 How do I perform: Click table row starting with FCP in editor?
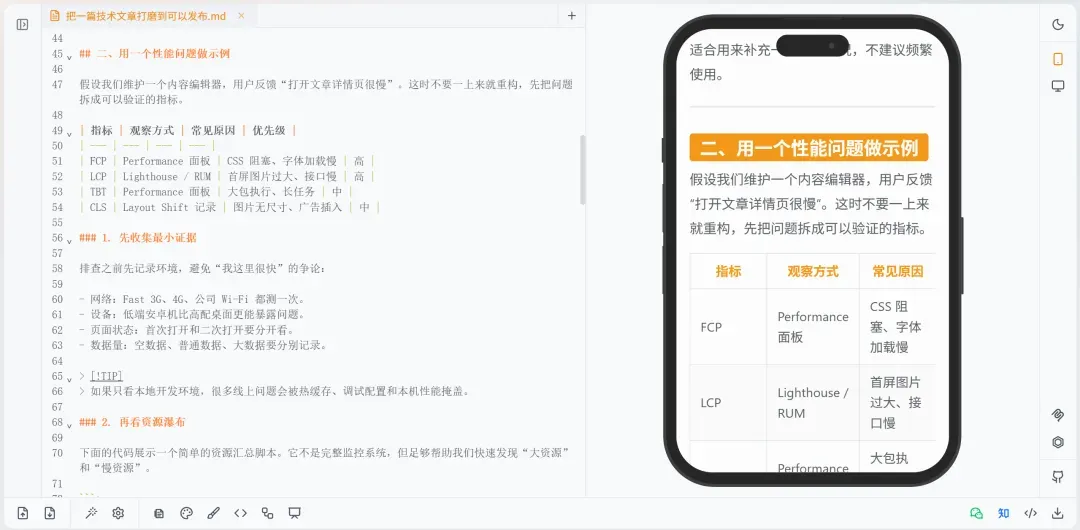(227, 161)
